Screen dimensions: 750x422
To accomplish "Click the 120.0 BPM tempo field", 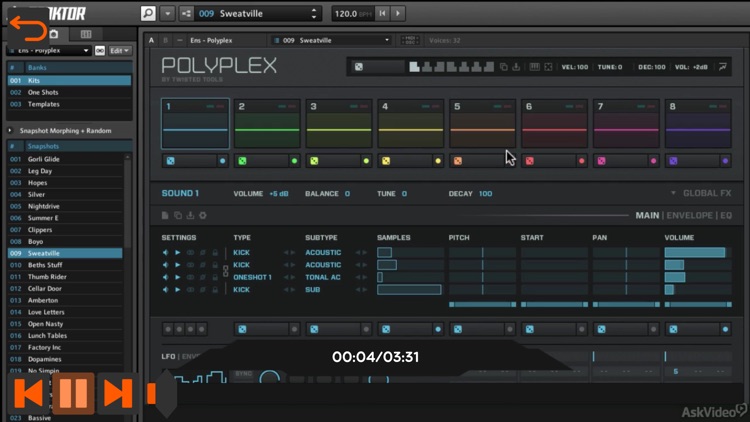I will coord(353,14).
